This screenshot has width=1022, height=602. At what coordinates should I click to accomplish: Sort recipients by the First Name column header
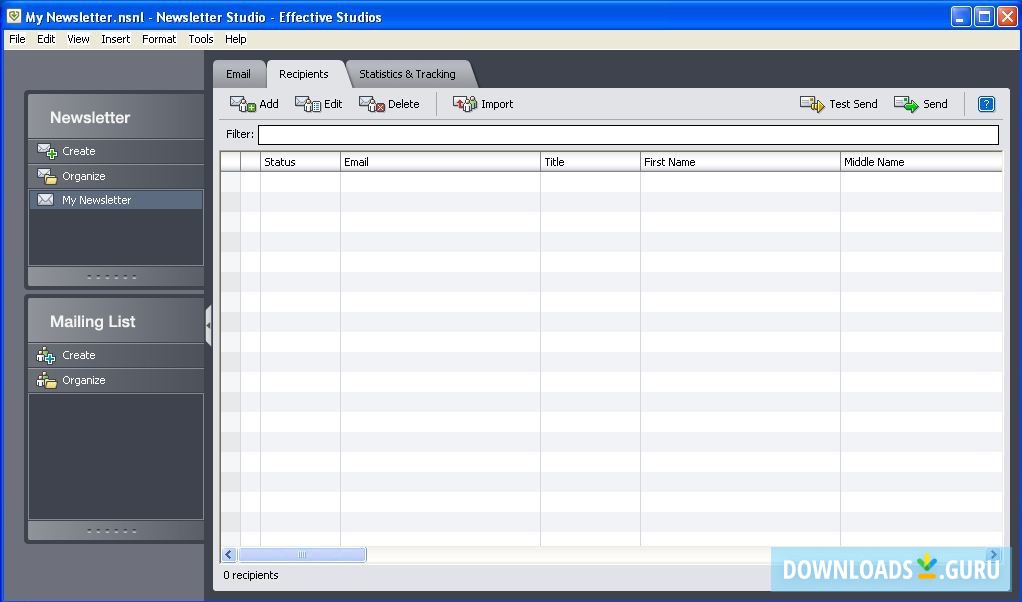(740, 162)
